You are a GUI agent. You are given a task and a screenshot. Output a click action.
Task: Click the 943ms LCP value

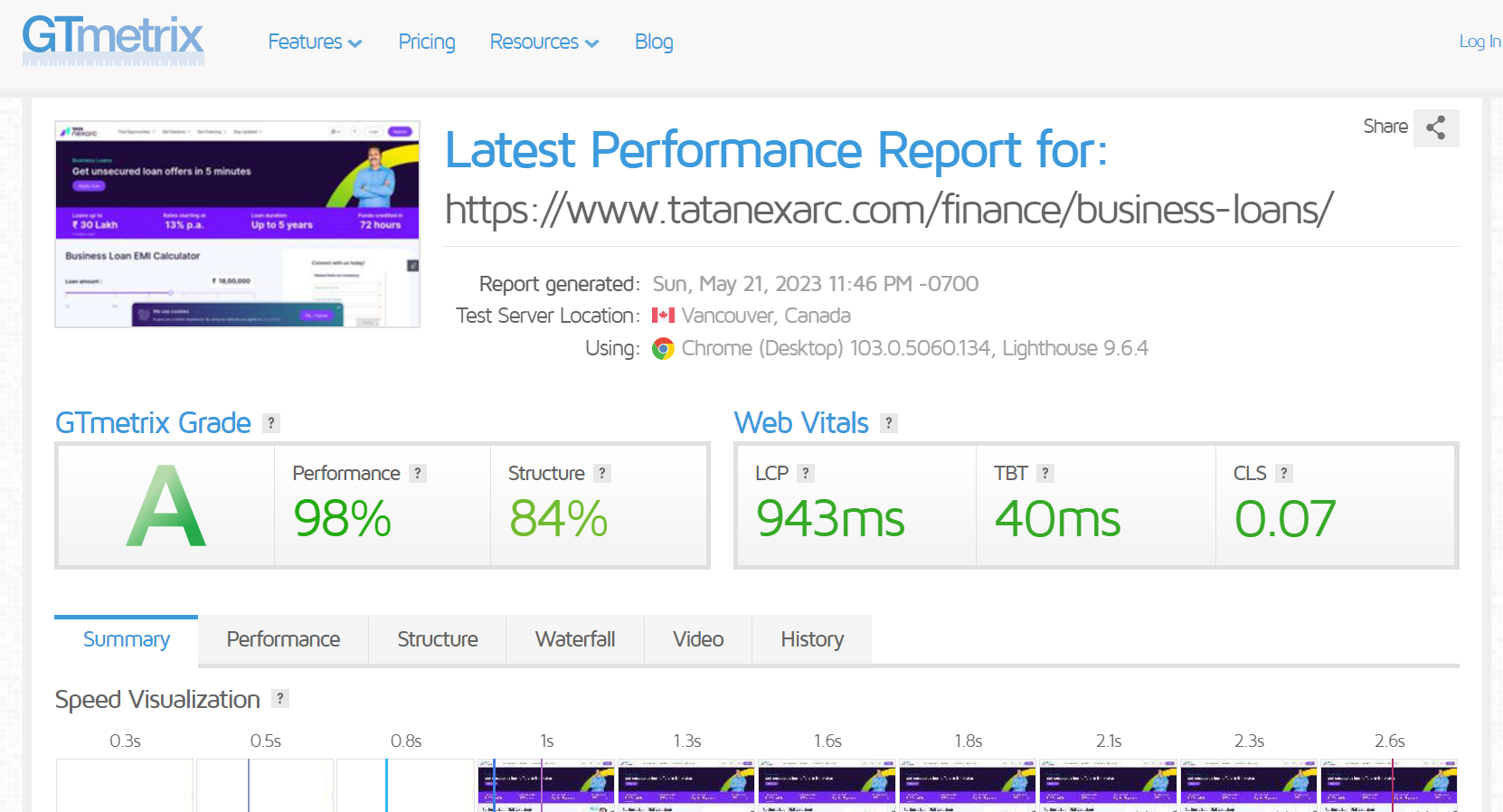(x=830, y=519)
